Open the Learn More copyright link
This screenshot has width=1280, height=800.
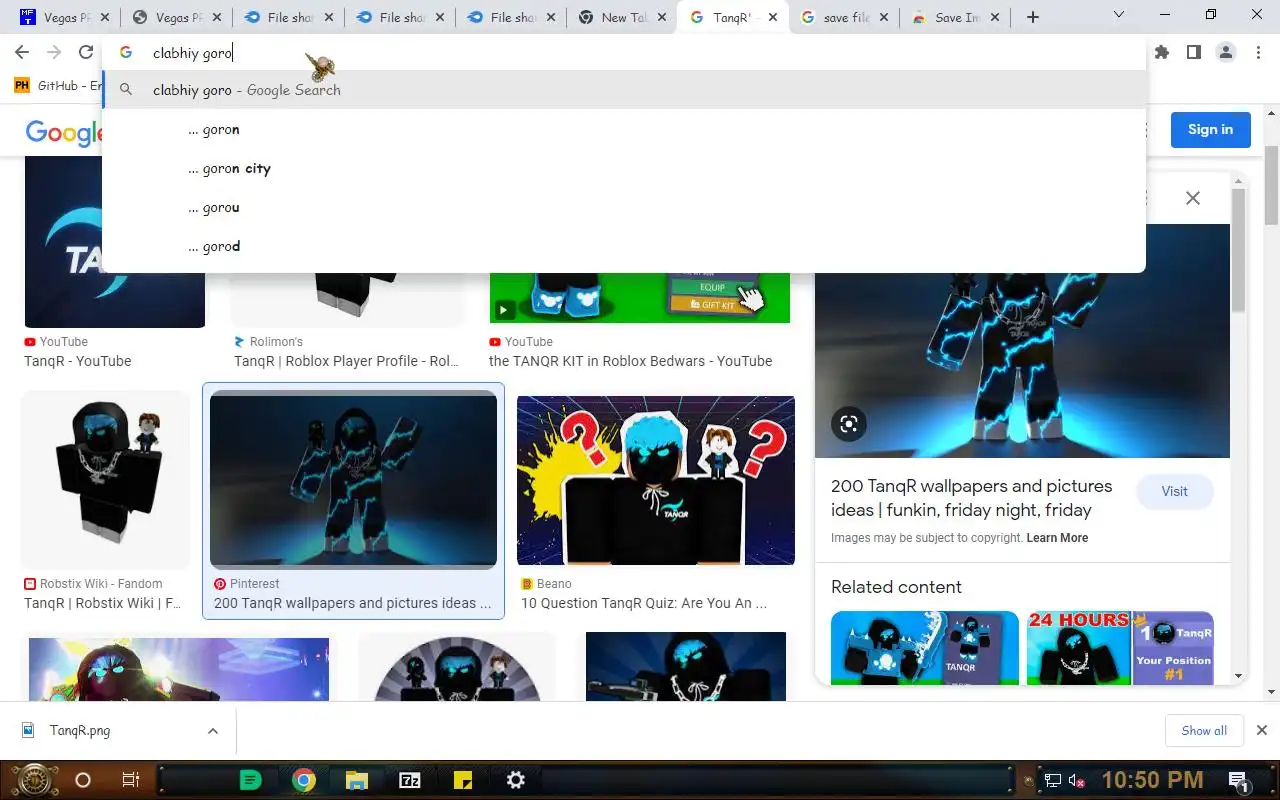coord(1057,538)
